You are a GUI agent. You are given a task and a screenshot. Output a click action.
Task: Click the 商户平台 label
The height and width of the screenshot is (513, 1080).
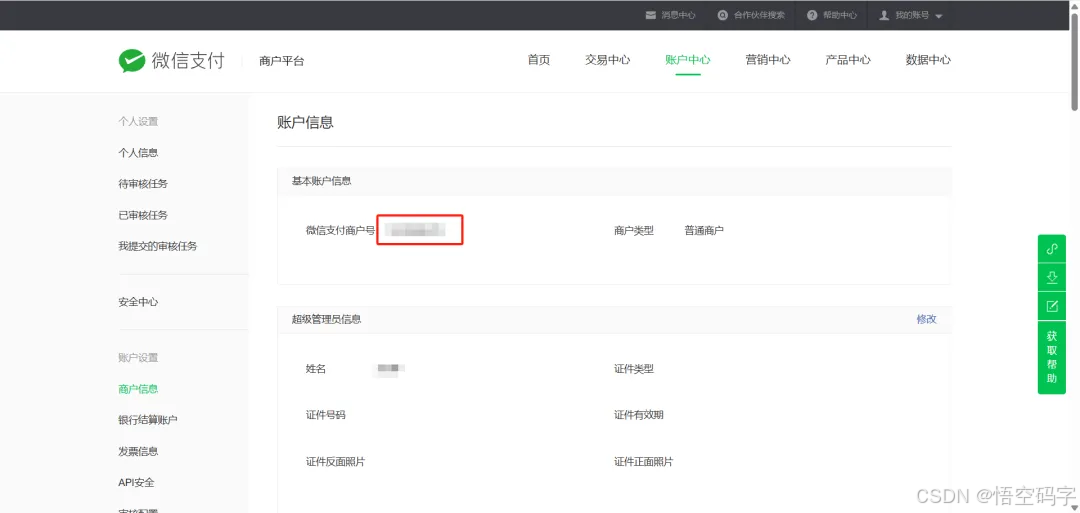pyautogui.click(x=281, y=61)
